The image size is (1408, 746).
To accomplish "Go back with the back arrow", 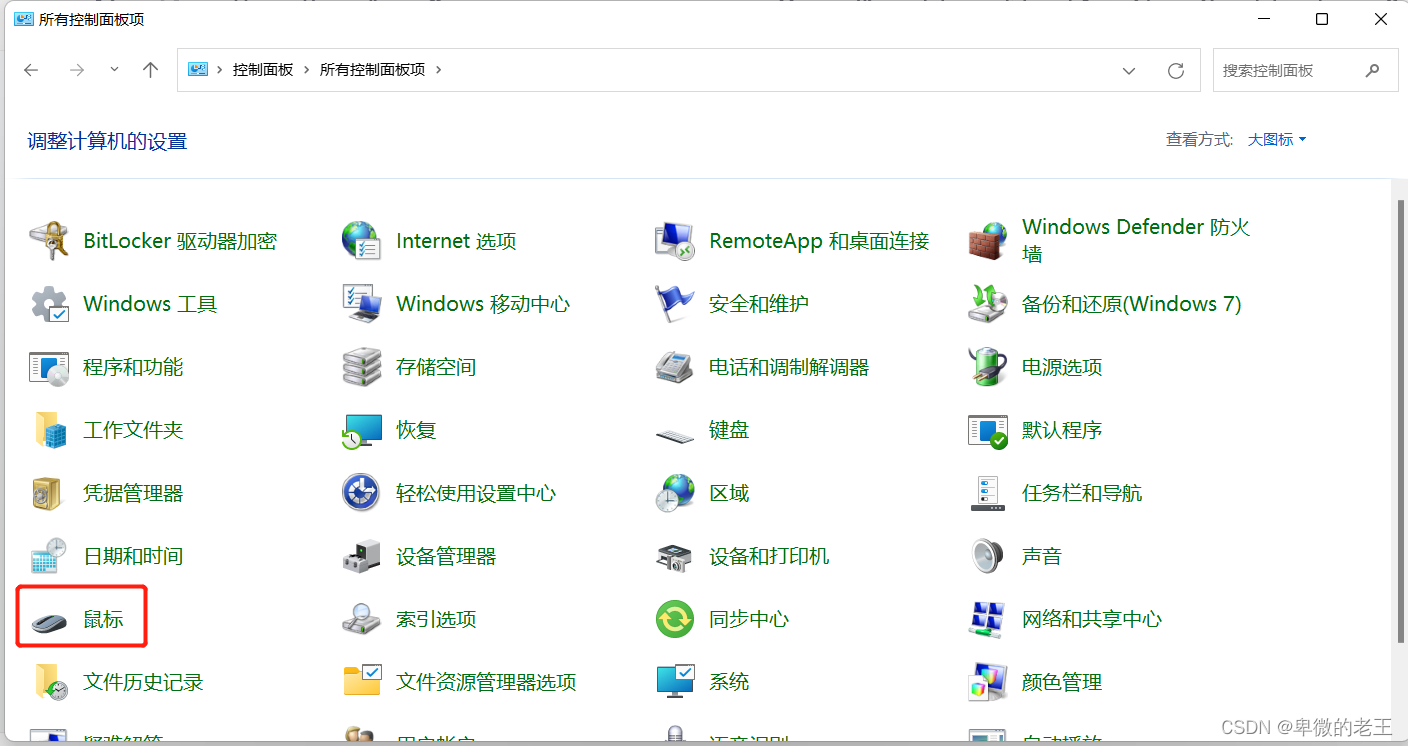I will click(31, 70).
